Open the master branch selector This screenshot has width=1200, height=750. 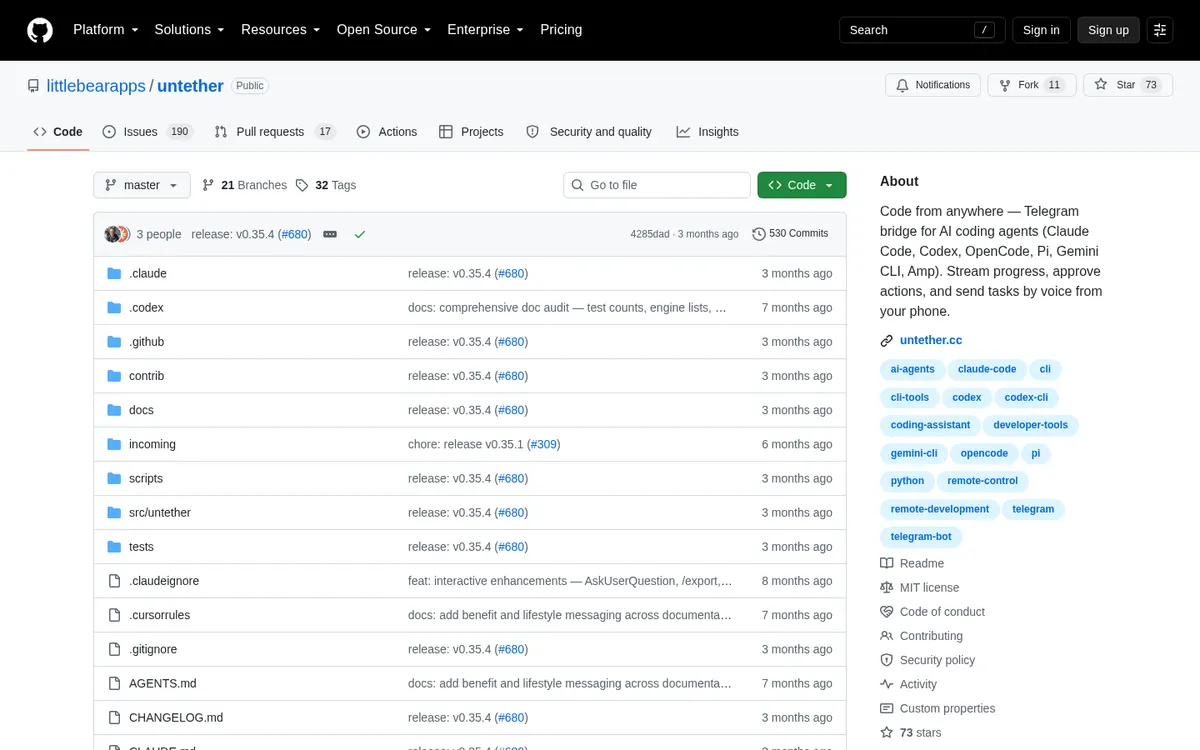(141, 185)
